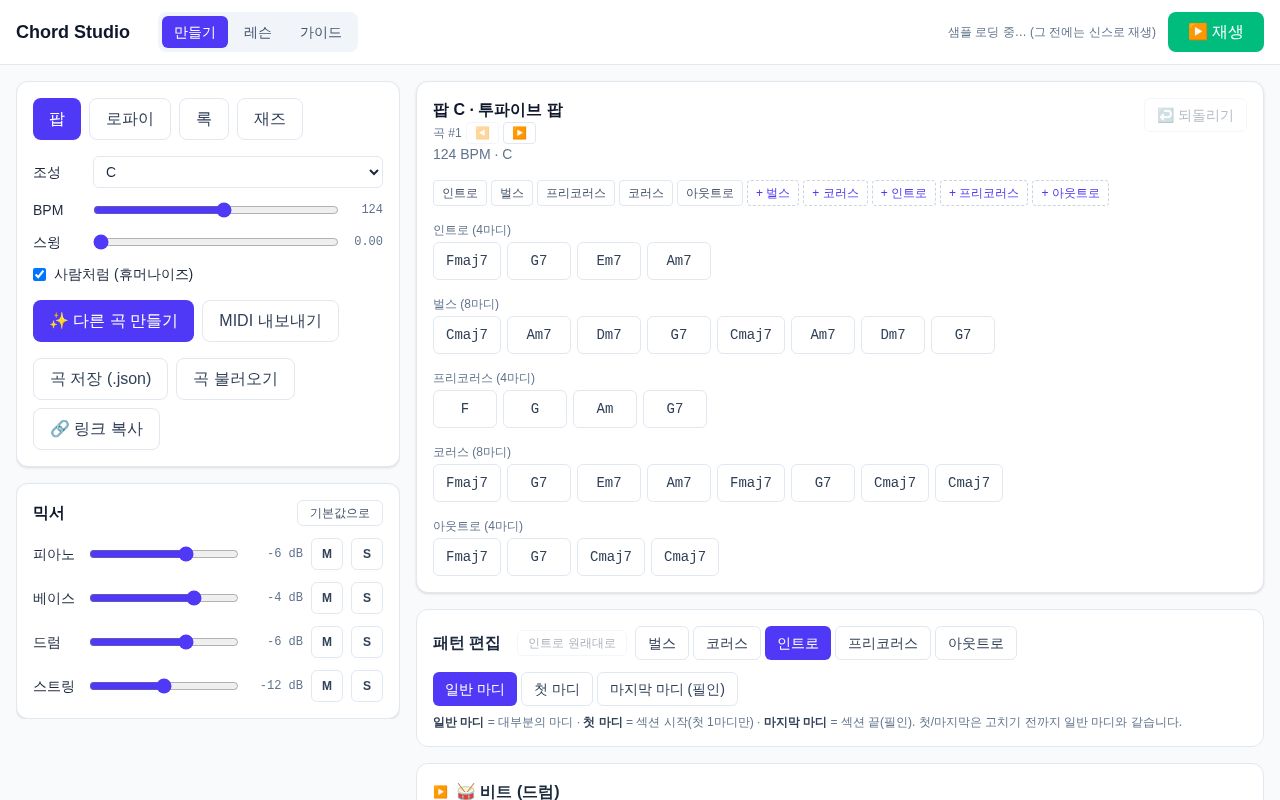This screenshot has width=1280, height=800.
Task: Start playback with the 재생 button
Action: point(1215,32)
